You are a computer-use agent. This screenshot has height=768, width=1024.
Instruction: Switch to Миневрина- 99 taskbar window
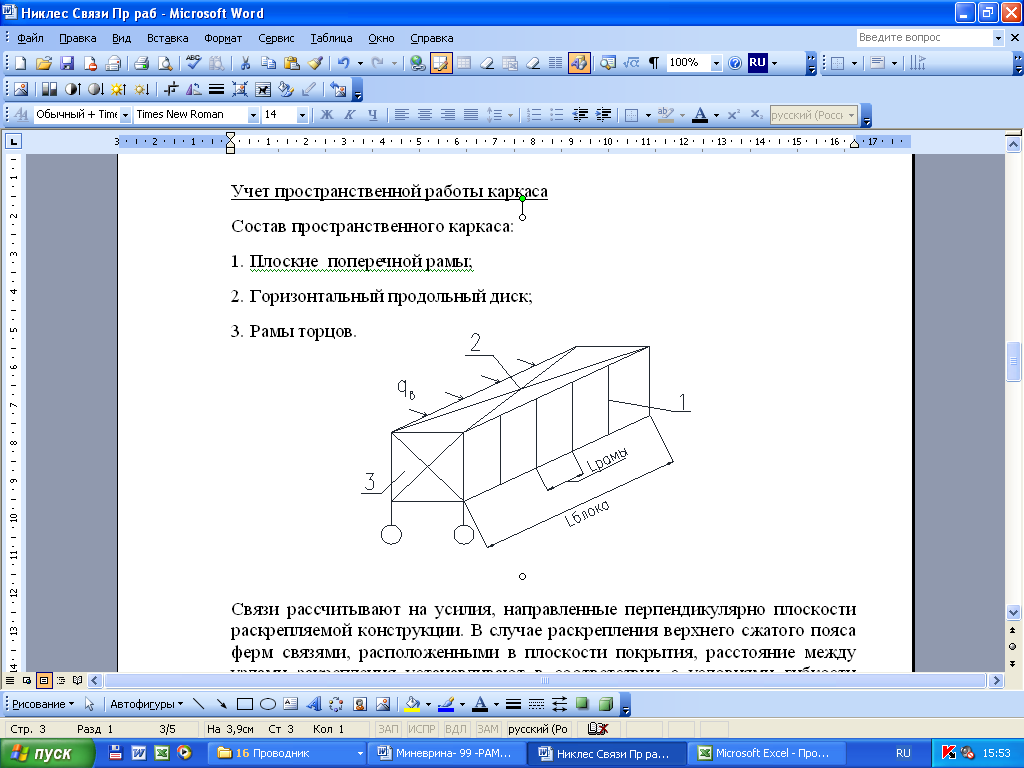pyautogui.click(x=448, y=754)
